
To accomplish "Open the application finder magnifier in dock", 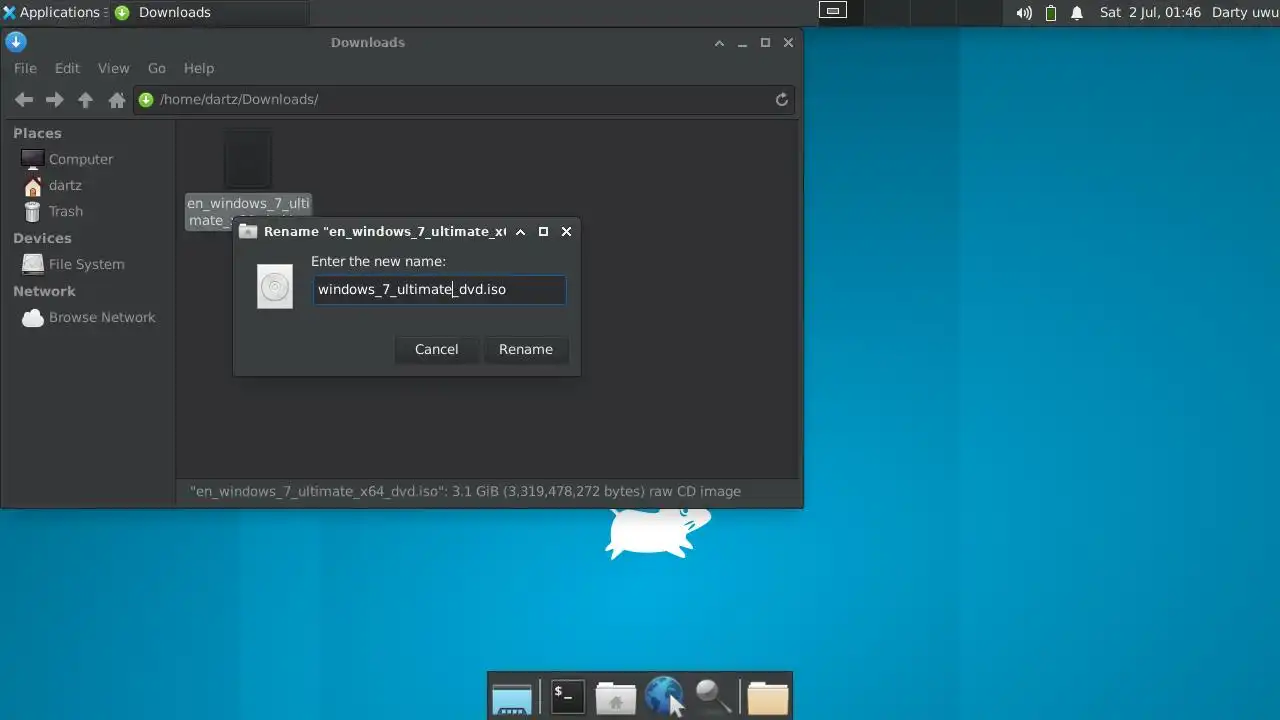I will [x=713, y=696].
